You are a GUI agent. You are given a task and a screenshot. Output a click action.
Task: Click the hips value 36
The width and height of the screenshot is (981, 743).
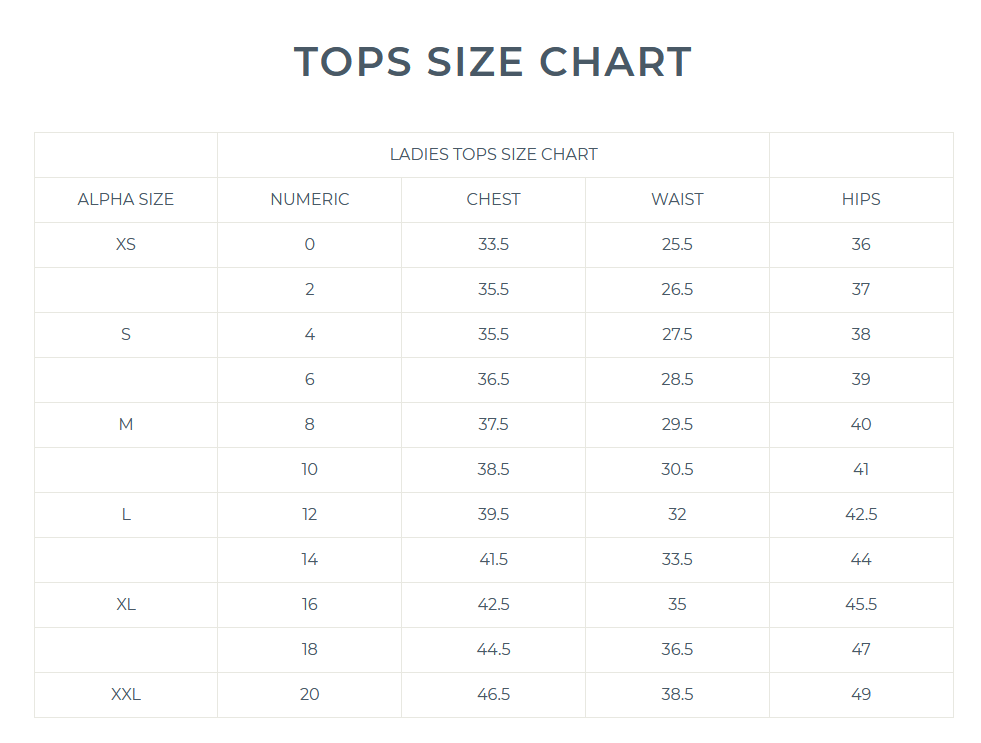861,244
